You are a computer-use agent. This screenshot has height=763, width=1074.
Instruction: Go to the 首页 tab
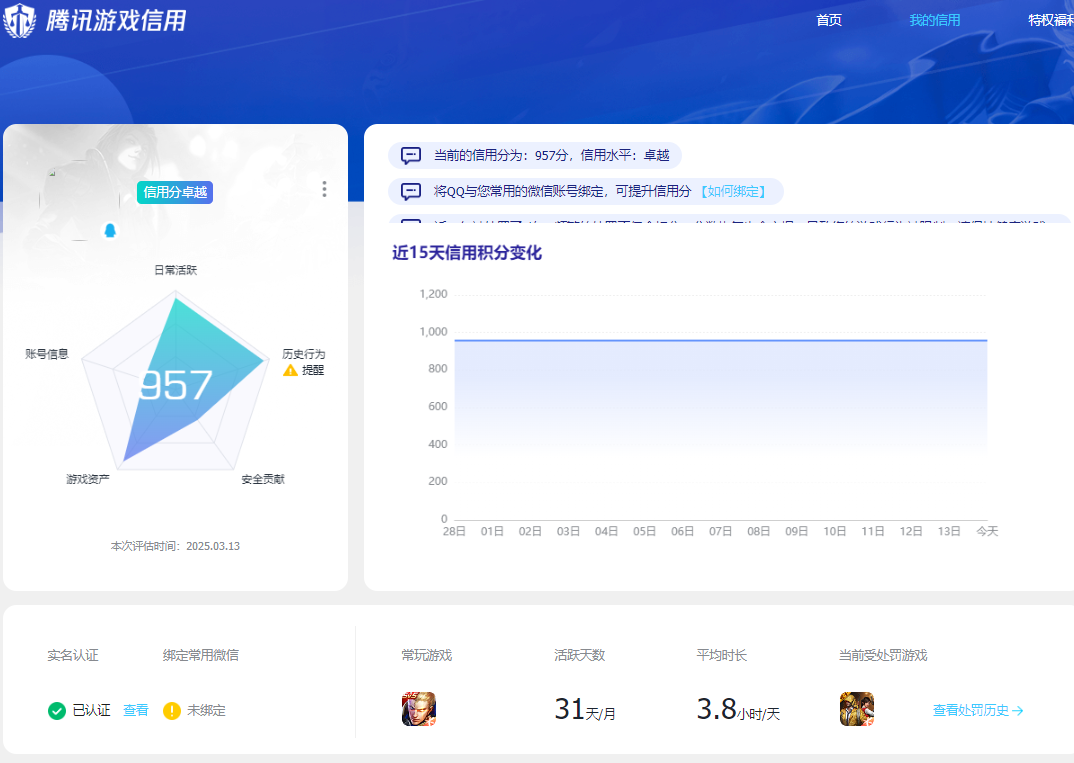pos(829,21)
